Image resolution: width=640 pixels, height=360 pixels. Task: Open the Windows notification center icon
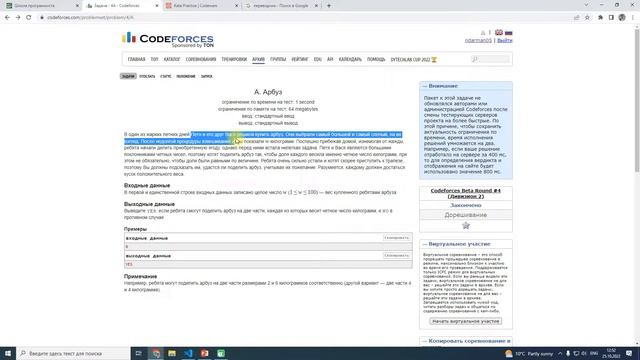[x=629, y=353]
